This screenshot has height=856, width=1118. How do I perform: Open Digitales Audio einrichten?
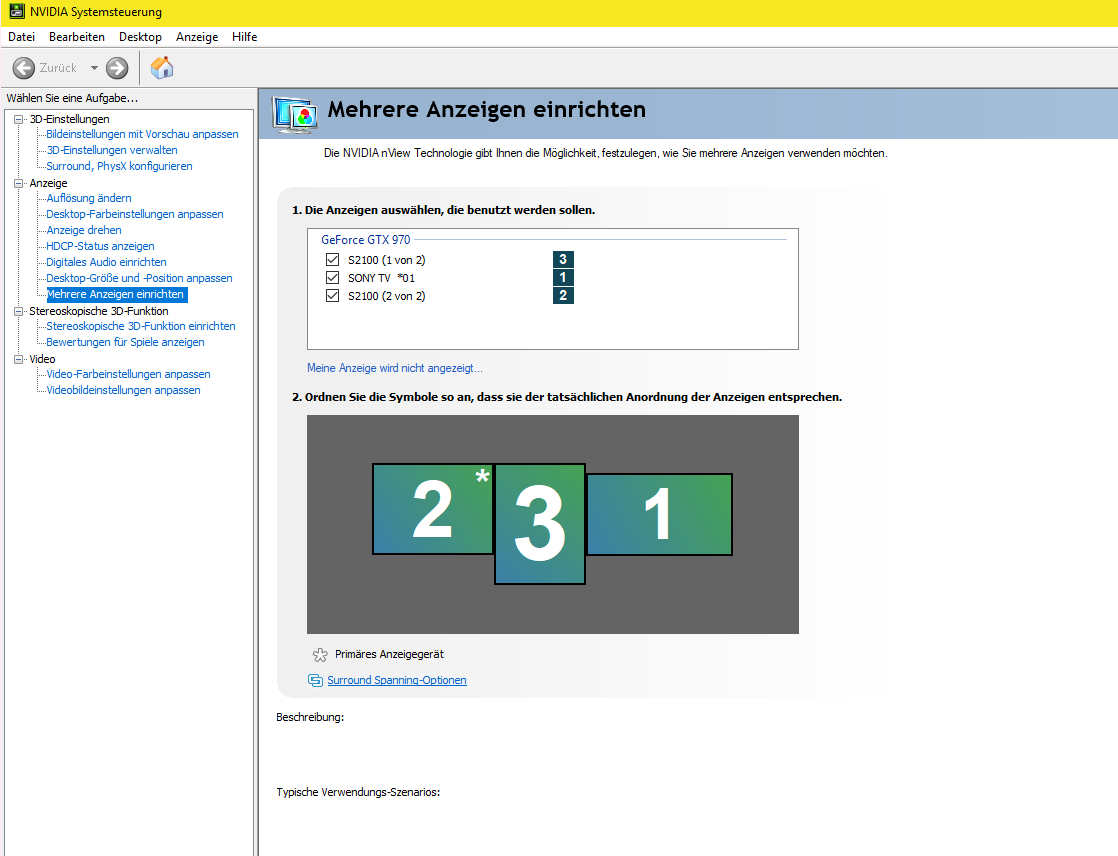[x=106, y=262]
